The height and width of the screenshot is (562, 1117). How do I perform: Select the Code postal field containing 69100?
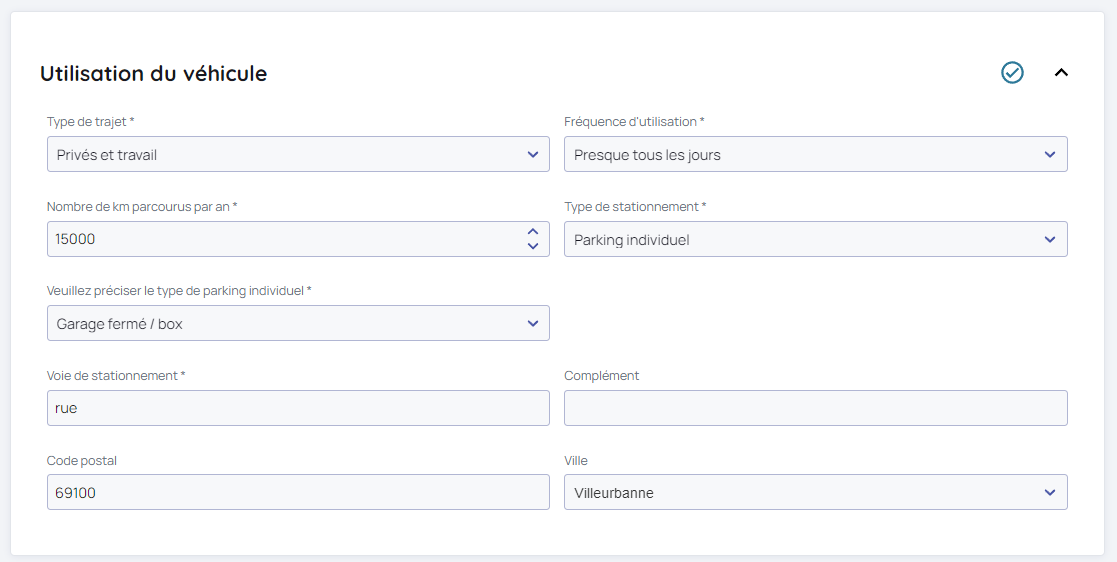coord(297,493)
